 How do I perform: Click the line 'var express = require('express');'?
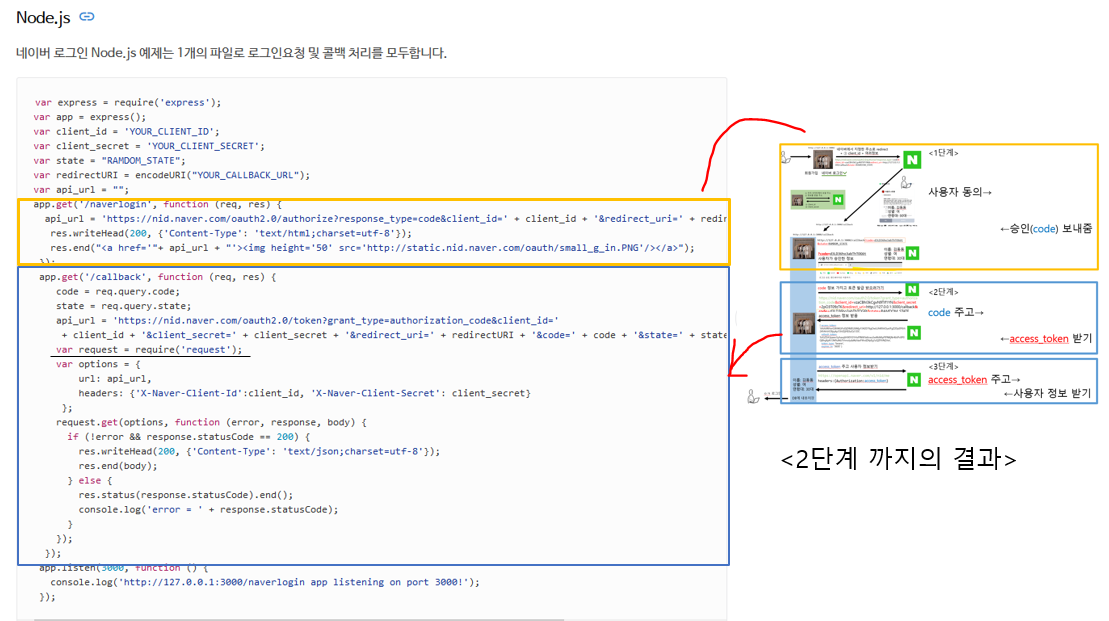point(127,103)
